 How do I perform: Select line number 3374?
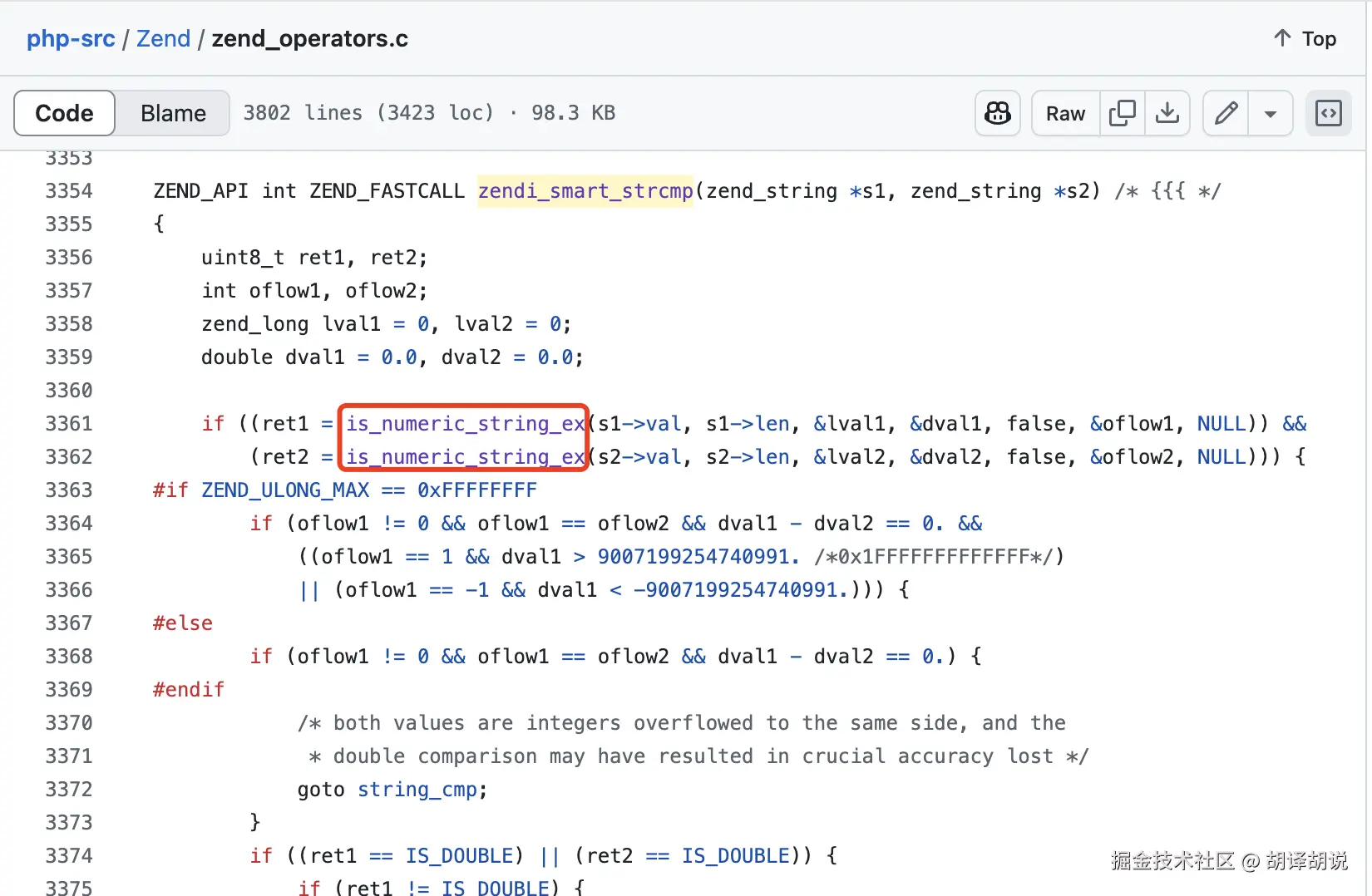pyautogui.click(x=69, y=856)
